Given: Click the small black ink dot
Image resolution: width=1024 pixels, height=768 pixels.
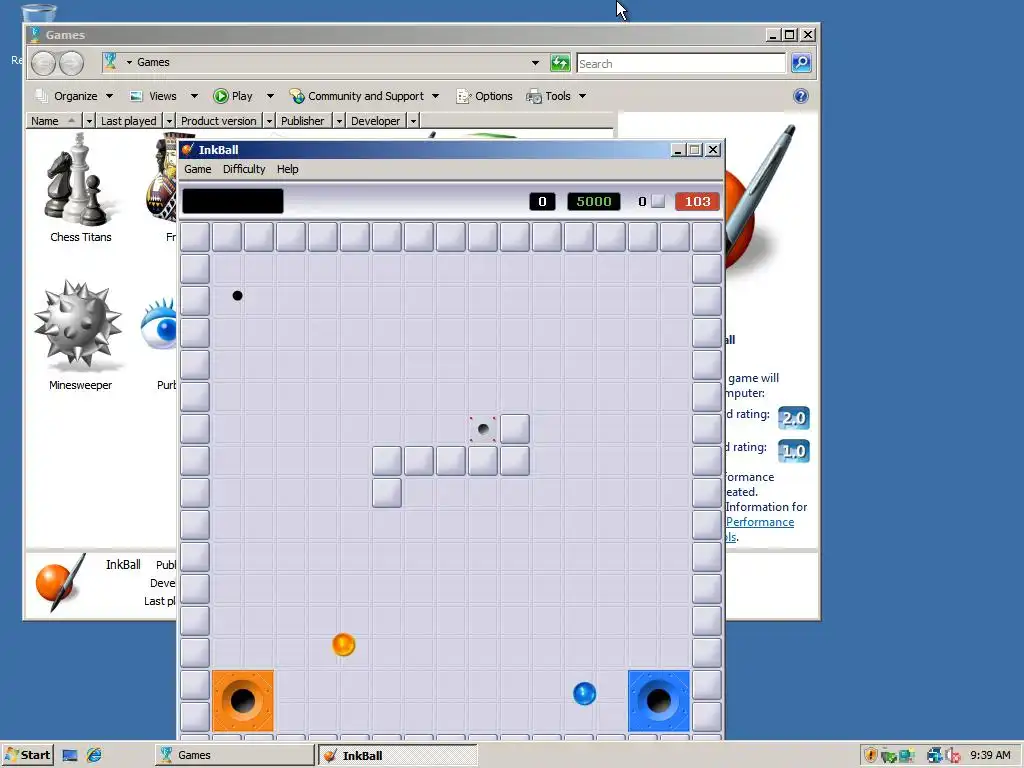Looking at the screenshot, I should pyautogui.click(x=237, y=296).
